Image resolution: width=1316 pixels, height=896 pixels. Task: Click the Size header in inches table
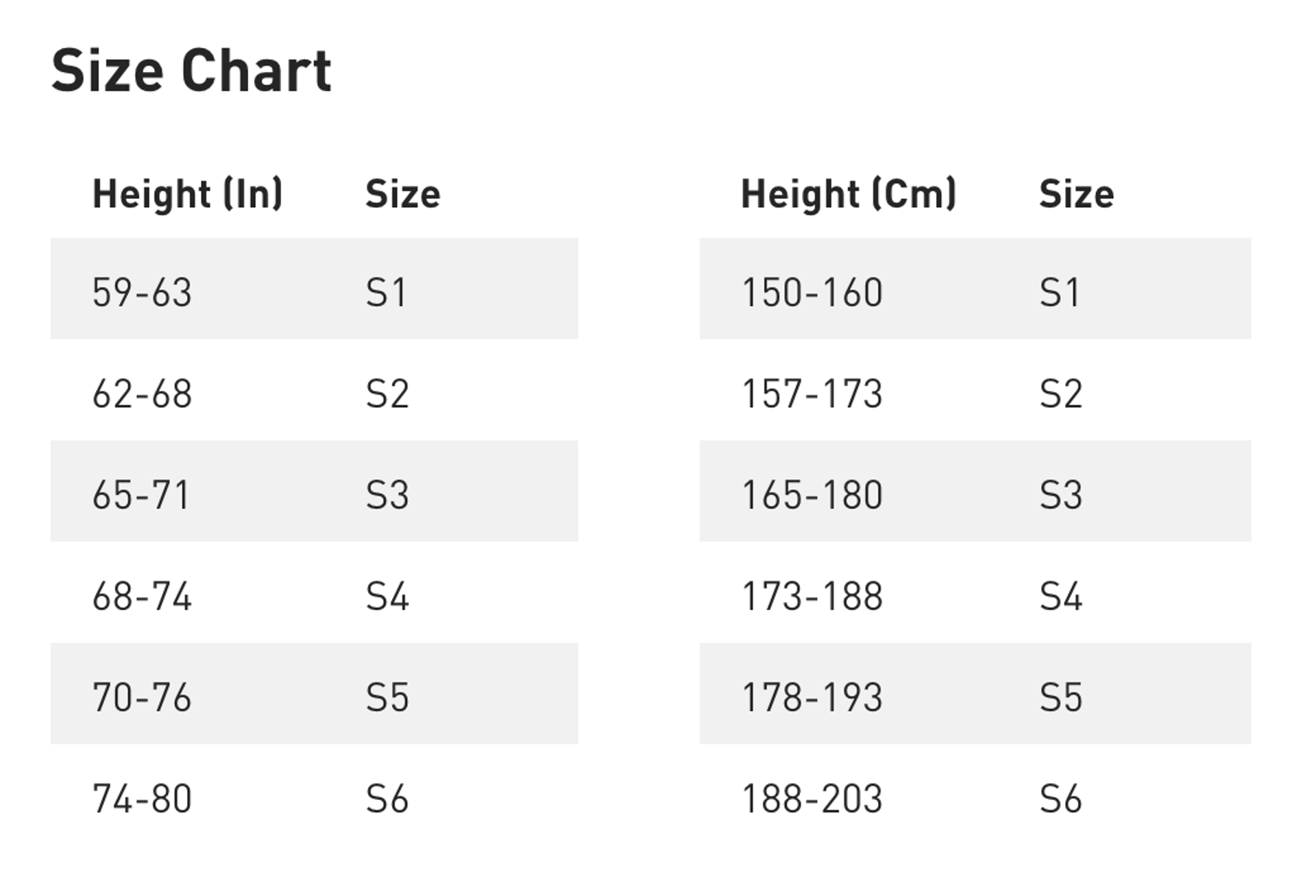coord(402,194)
